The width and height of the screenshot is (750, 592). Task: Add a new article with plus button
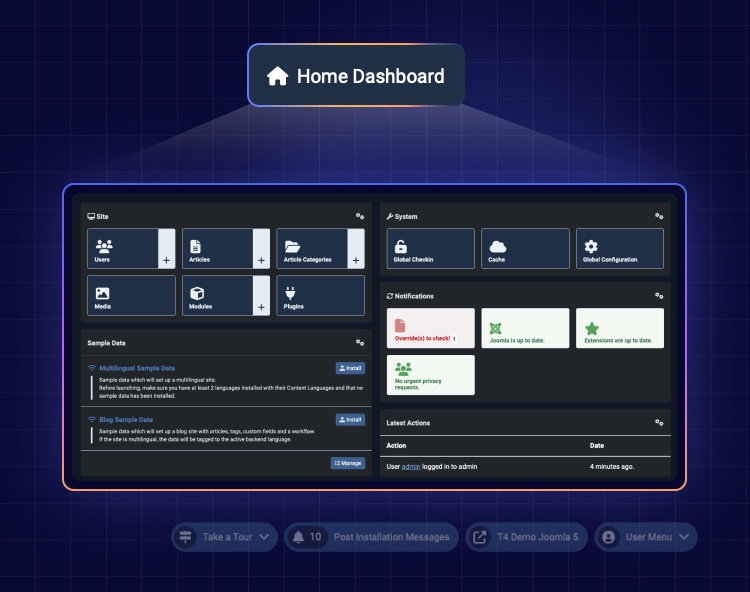click(261, 248)
